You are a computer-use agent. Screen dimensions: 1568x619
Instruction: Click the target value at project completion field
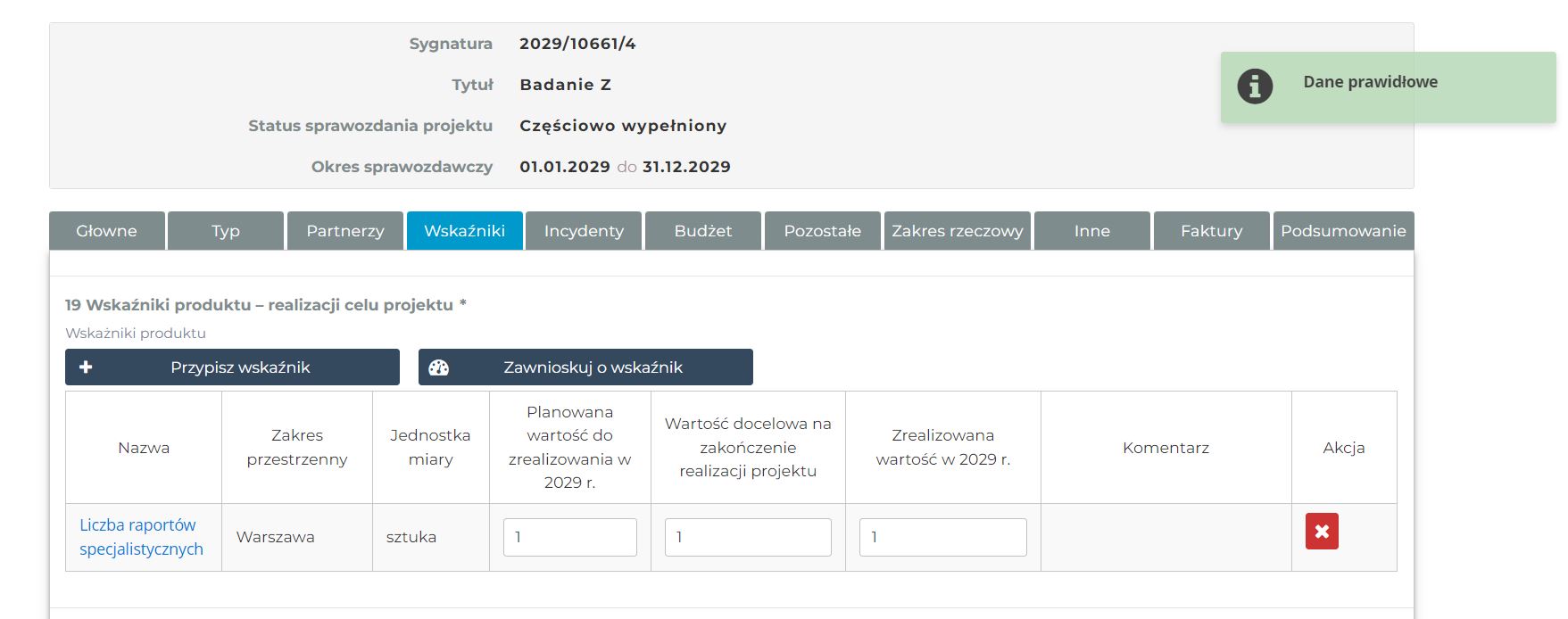748,537
